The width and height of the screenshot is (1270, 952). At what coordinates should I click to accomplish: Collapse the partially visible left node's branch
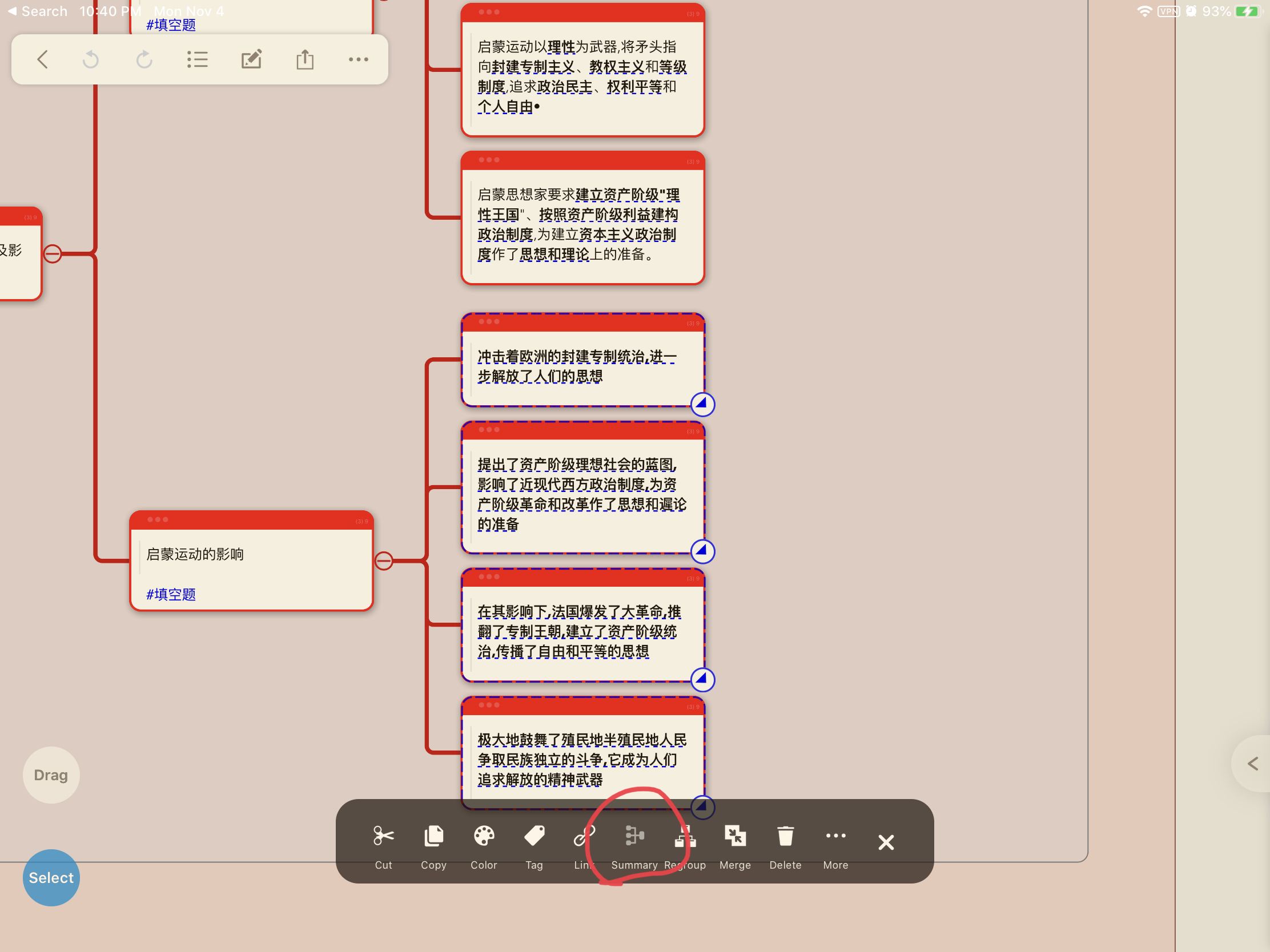(52, 253)
